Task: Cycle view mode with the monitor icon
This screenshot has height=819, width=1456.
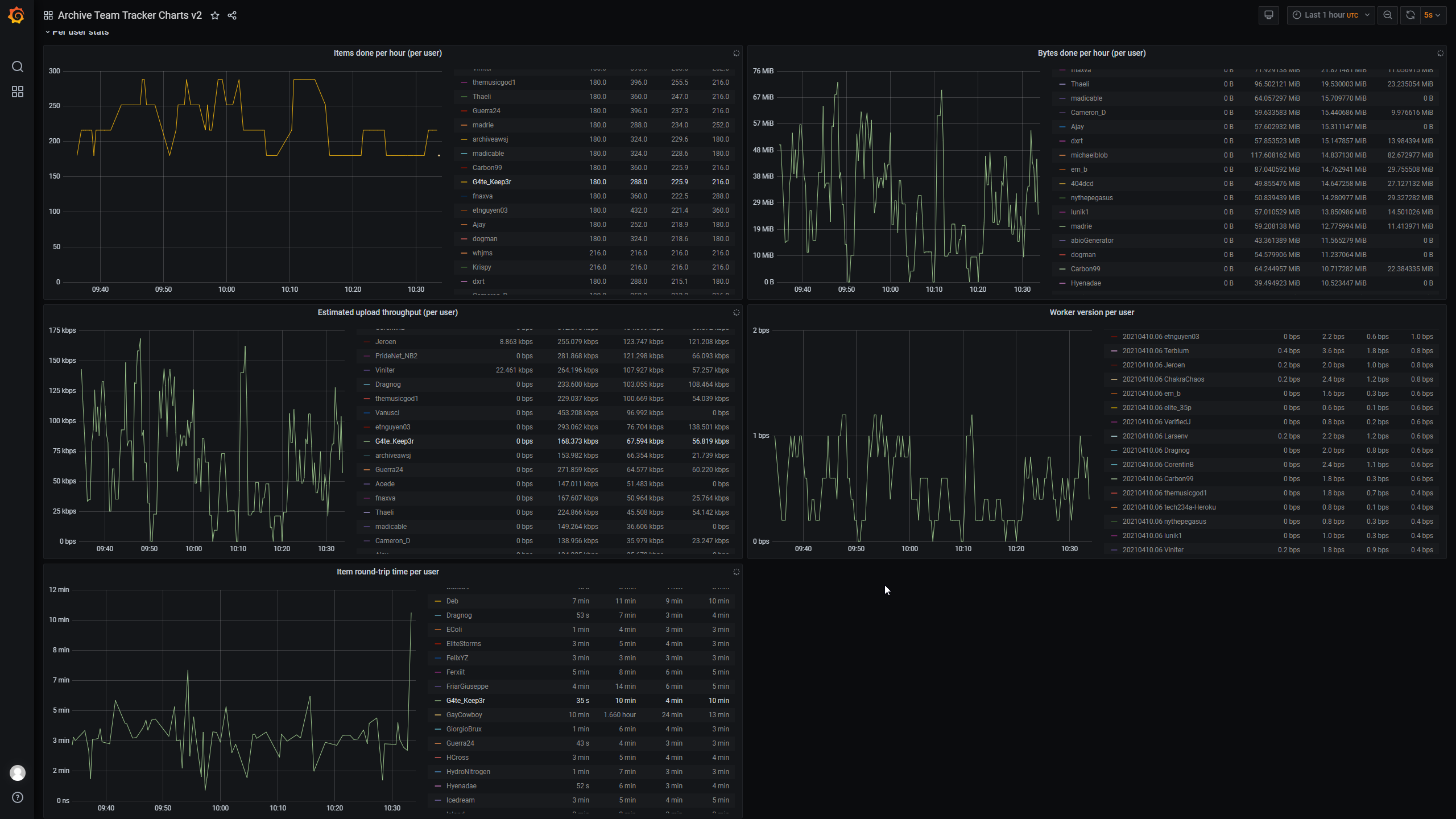Action: click(x=1268, y=15)
